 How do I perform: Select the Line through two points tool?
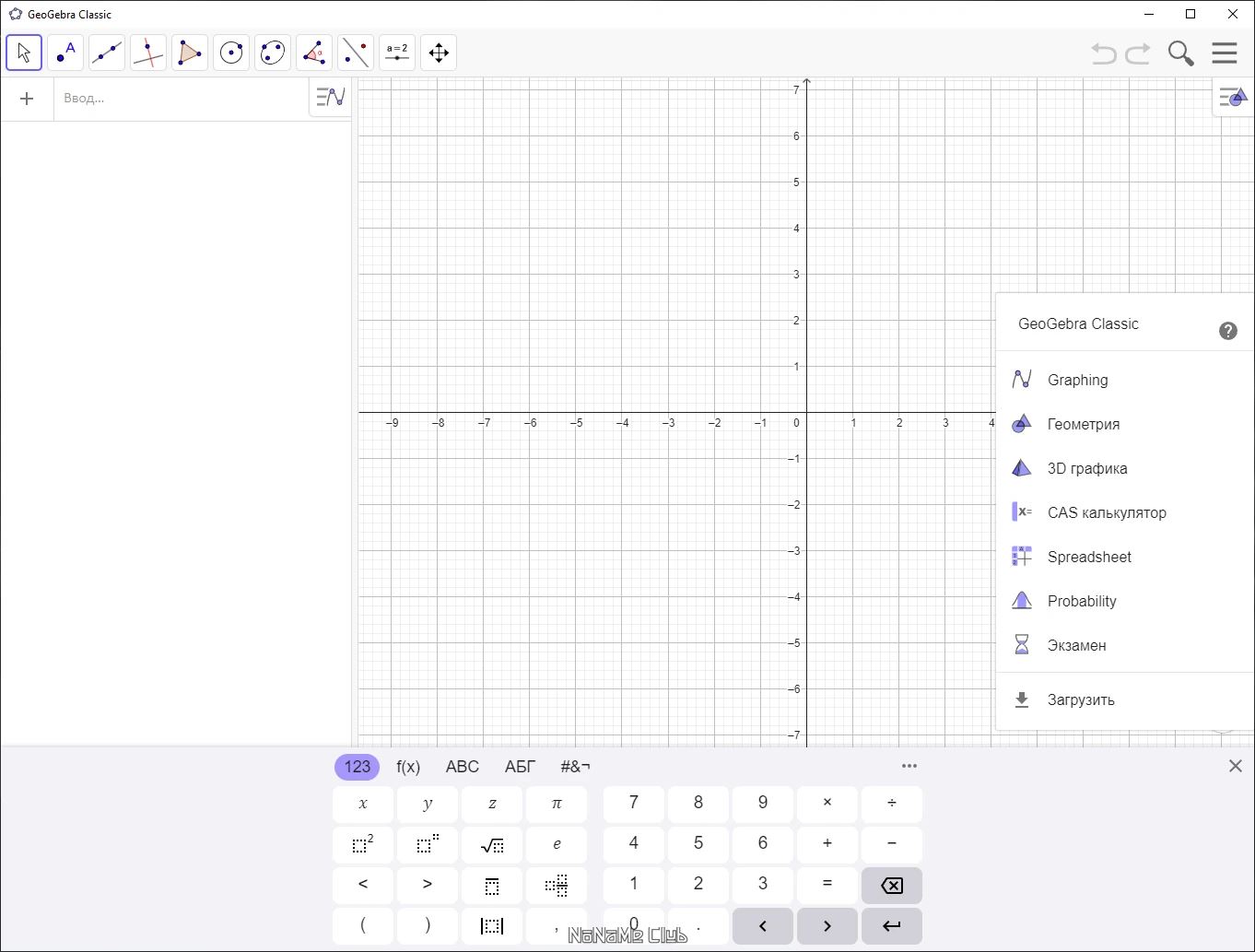(107, 53)
